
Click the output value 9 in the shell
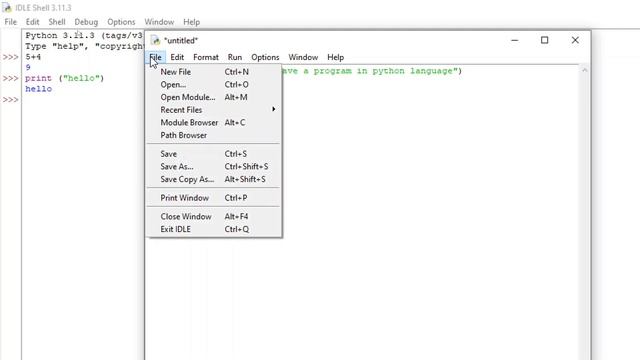click(x=28, y=67)
